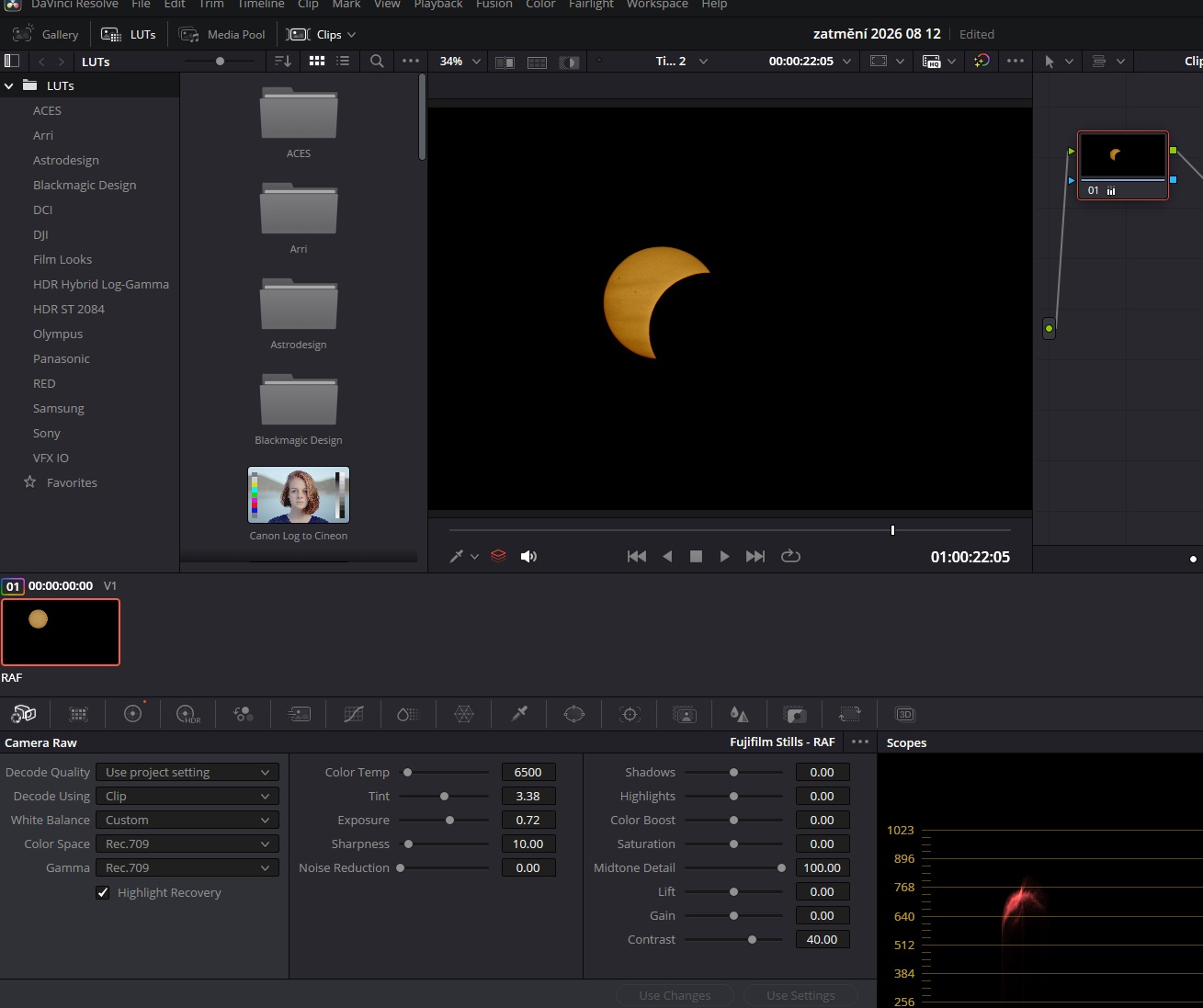Open the White Balance dropdown
The image size is (1203, 1008).
tap(187, 820)
